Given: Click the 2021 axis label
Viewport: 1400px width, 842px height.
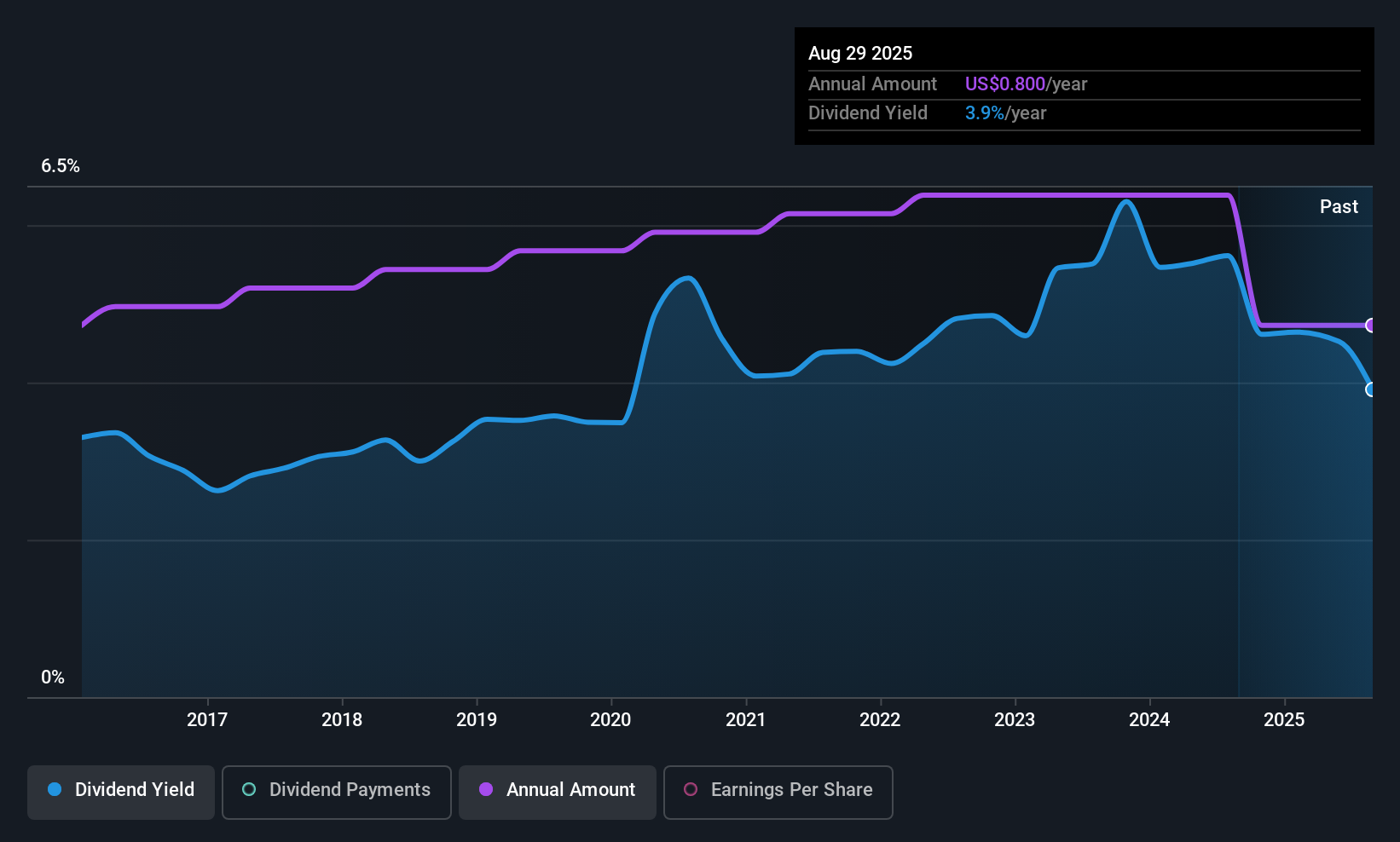Looking at the screenshot, I should click(x=746, y=719).
